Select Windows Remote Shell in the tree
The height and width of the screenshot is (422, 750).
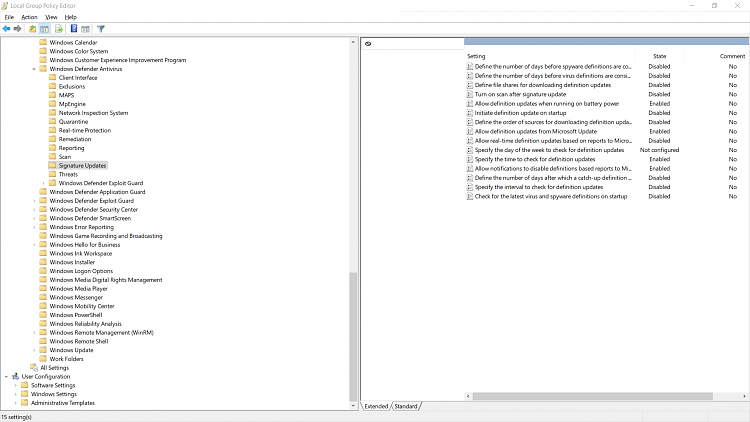click(x=79, y=341)
